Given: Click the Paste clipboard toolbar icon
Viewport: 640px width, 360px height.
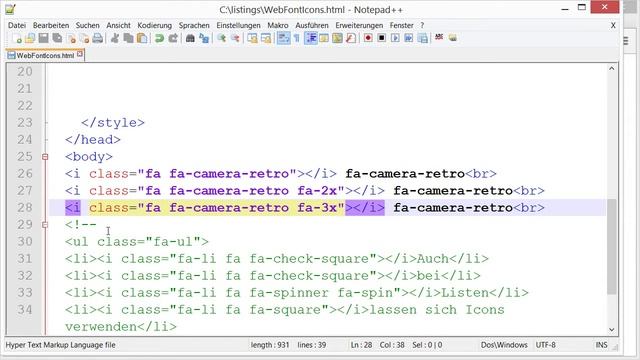Looking at the screenshot, I should click(x=142, y=38).
